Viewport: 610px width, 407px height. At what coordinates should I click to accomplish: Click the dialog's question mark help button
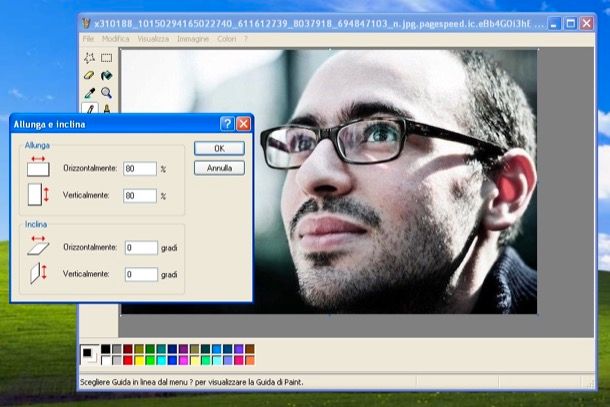click(x=227, y=124)
